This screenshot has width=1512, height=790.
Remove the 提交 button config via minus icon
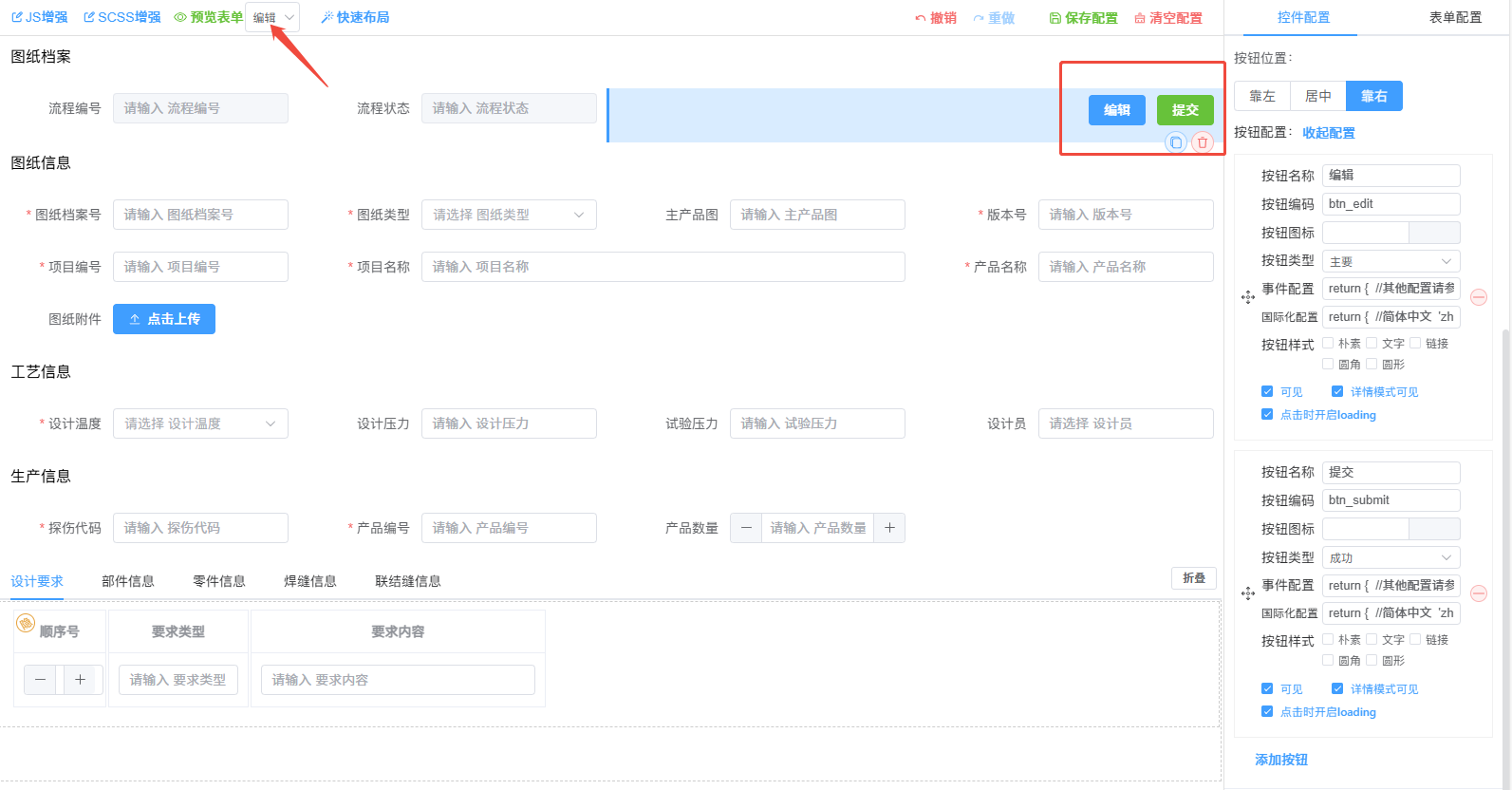point(1478,593)
